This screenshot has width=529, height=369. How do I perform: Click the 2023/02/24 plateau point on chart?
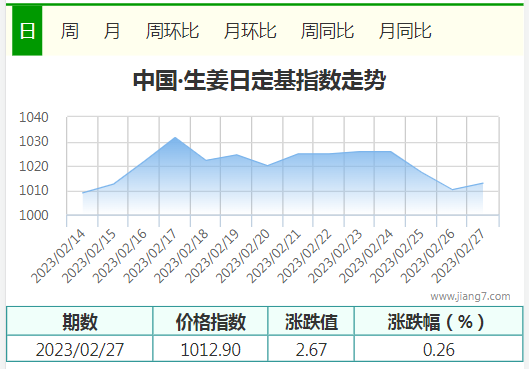(390, 151)
